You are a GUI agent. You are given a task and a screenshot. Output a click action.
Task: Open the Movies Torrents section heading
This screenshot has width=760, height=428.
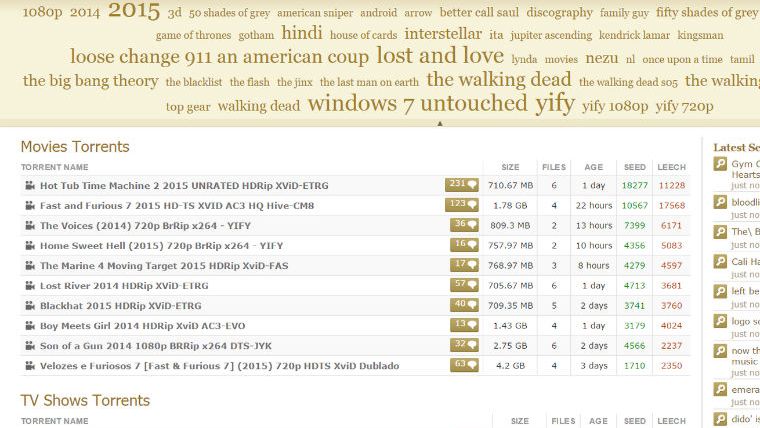pos(75,146)
